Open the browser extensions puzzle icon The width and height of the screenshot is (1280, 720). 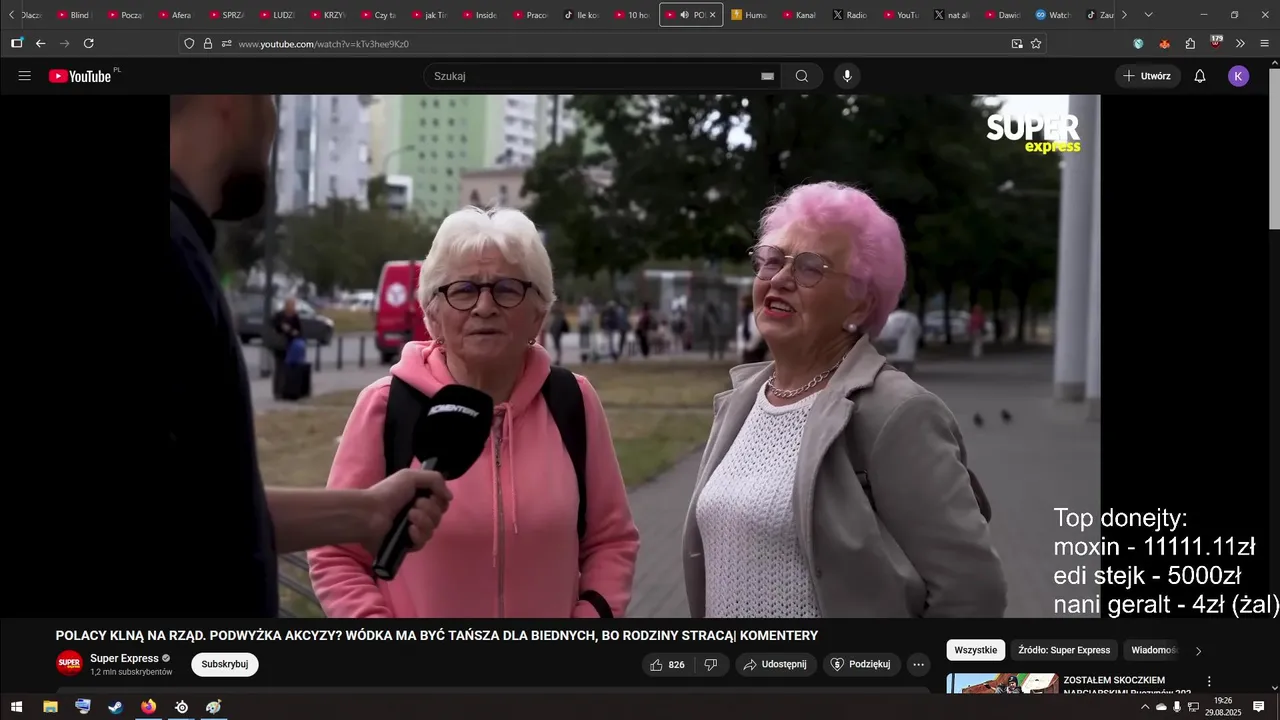pos(1190,43)
